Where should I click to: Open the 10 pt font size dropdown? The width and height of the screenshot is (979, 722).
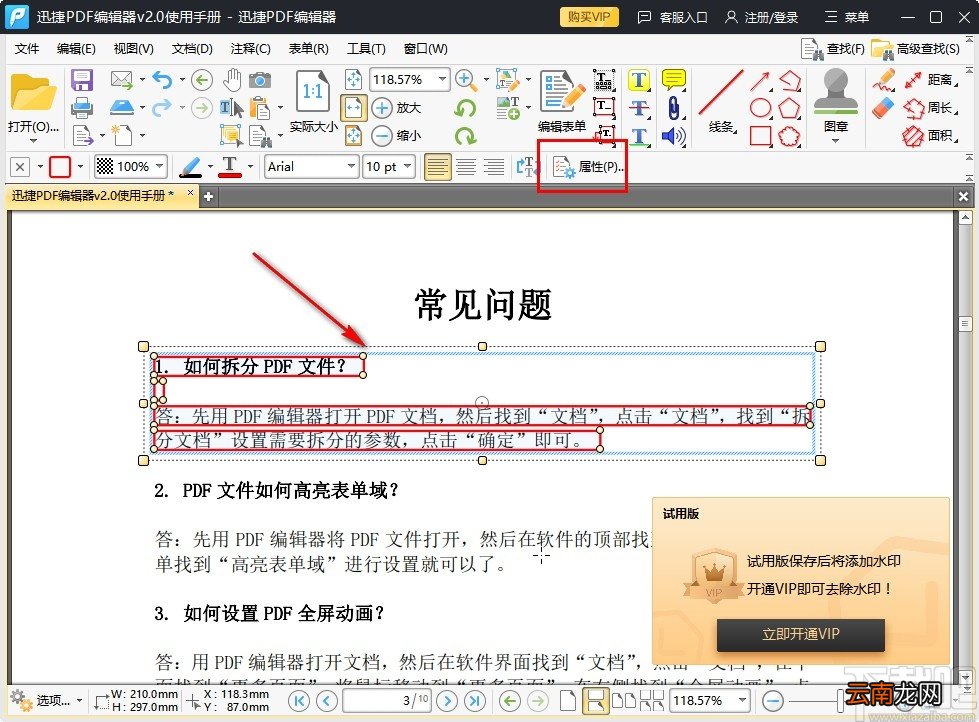point(407,167)
